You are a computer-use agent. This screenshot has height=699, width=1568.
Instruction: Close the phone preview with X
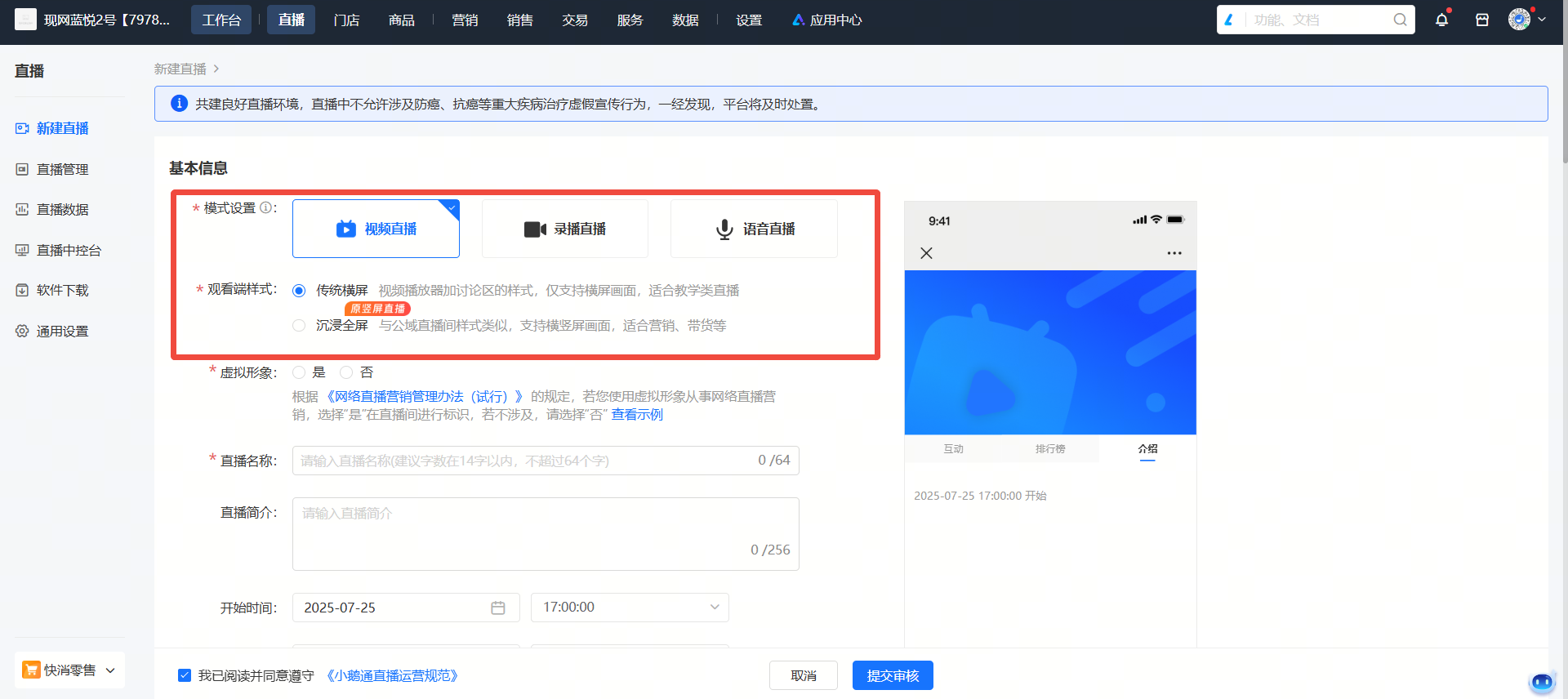926,253
